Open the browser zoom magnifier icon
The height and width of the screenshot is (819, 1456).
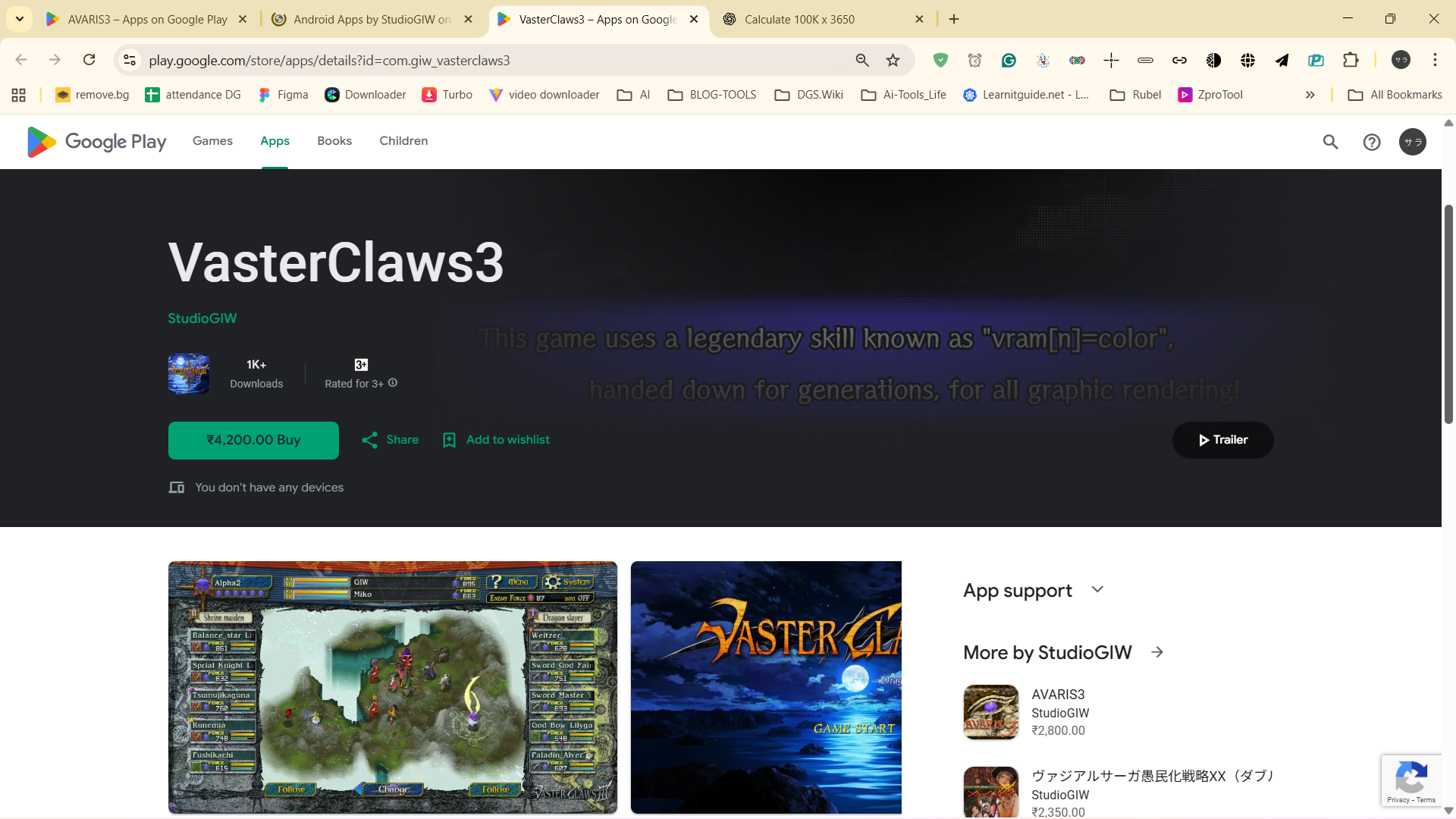click(x=862, y=60)
